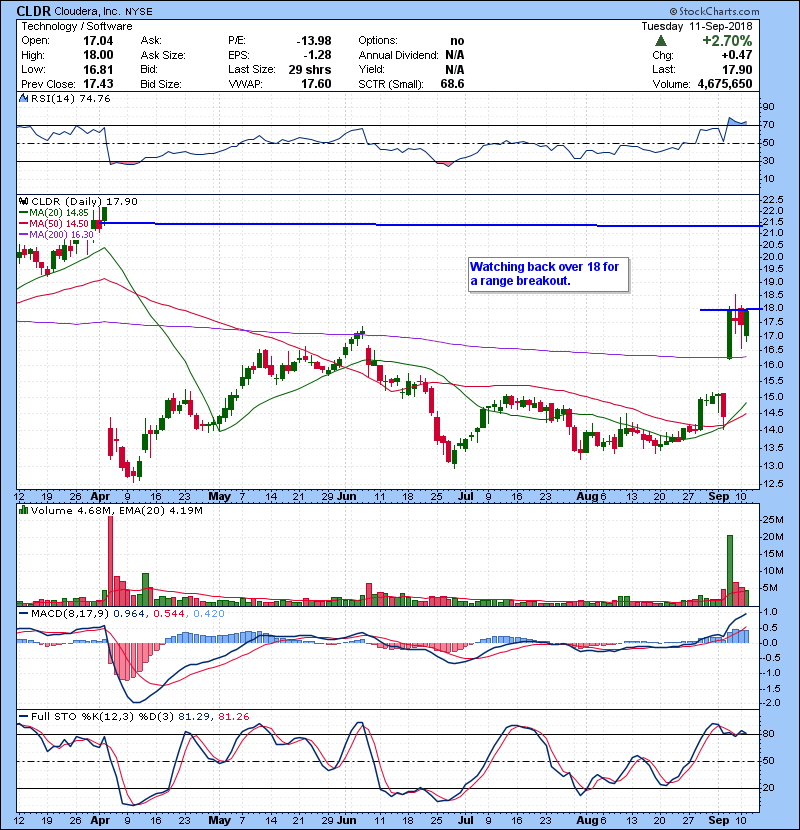Select the MA(20) green legend line

pos(23,213)
